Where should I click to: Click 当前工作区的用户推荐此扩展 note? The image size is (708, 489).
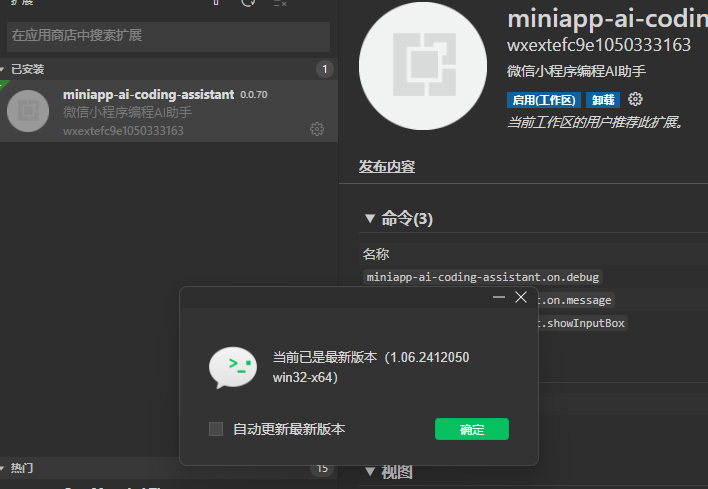(596, 122)
